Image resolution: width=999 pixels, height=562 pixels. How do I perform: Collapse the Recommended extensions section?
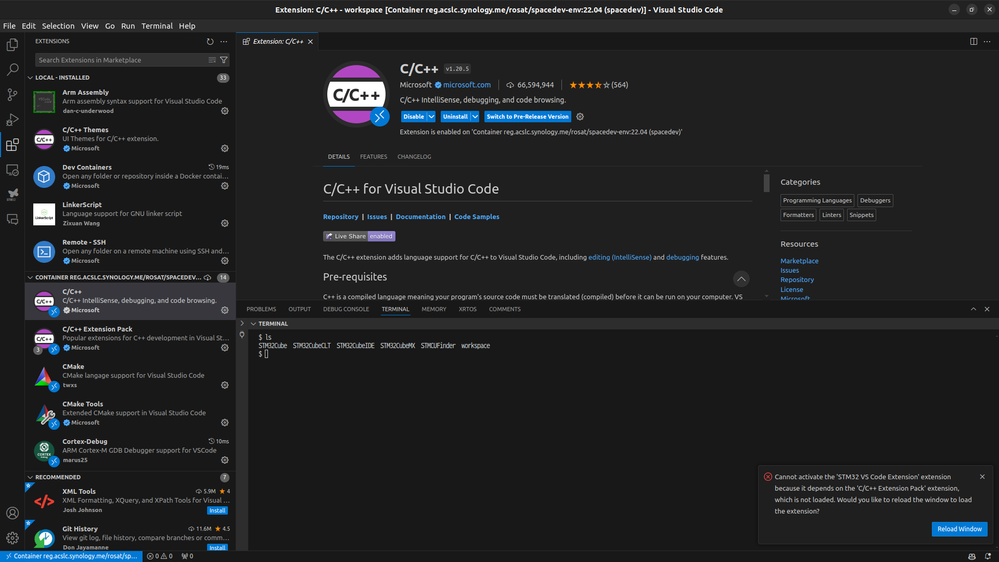click(x=30, y=477)
